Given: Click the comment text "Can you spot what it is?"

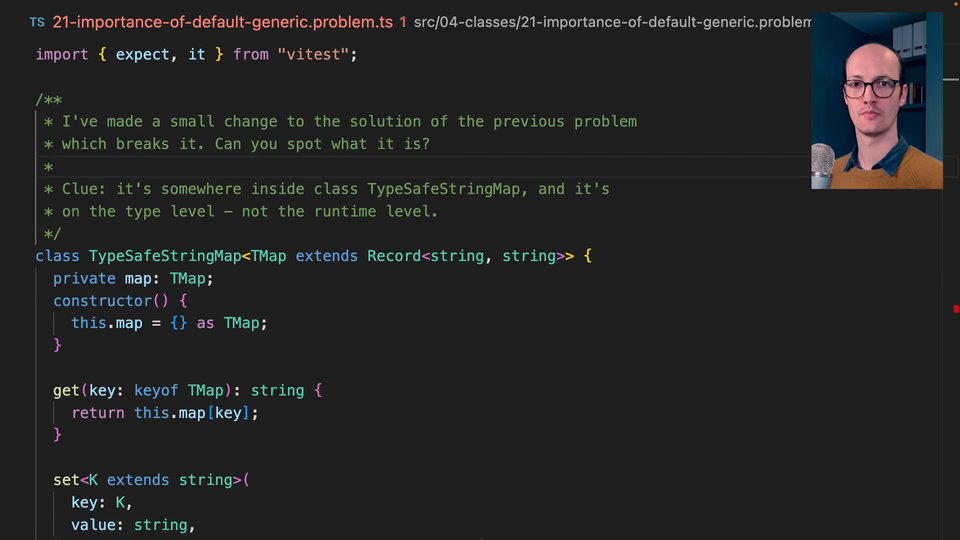Looking at the screenshot, I should pyautogui.click(x=322, y=144).
